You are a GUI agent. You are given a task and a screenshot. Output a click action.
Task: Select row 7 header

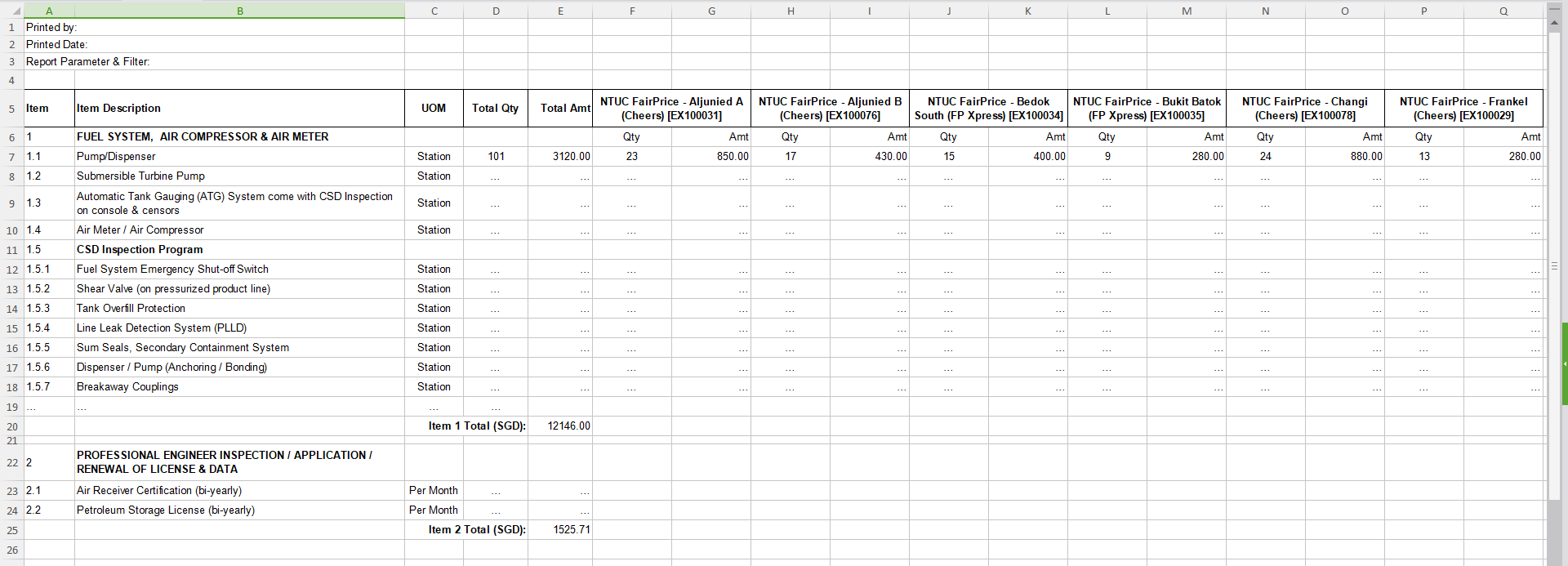point(11,157)
